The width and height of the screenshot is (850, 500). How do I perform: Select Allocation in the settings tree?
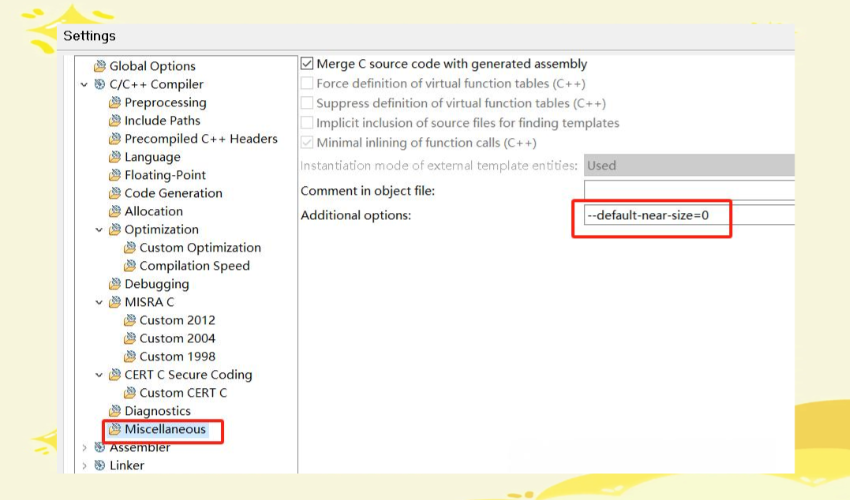point(153,211)
